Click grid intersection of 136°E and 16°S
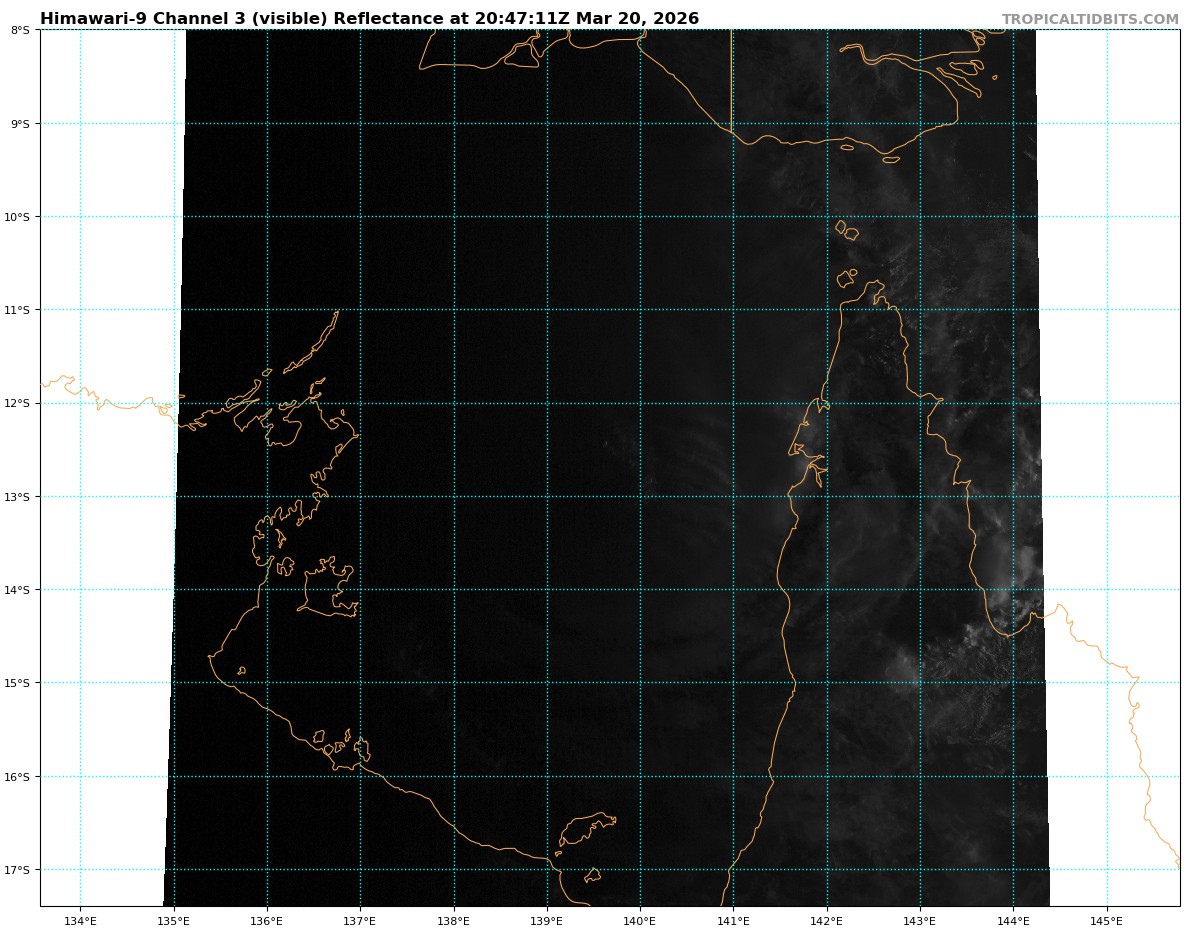 coord(267,777)
